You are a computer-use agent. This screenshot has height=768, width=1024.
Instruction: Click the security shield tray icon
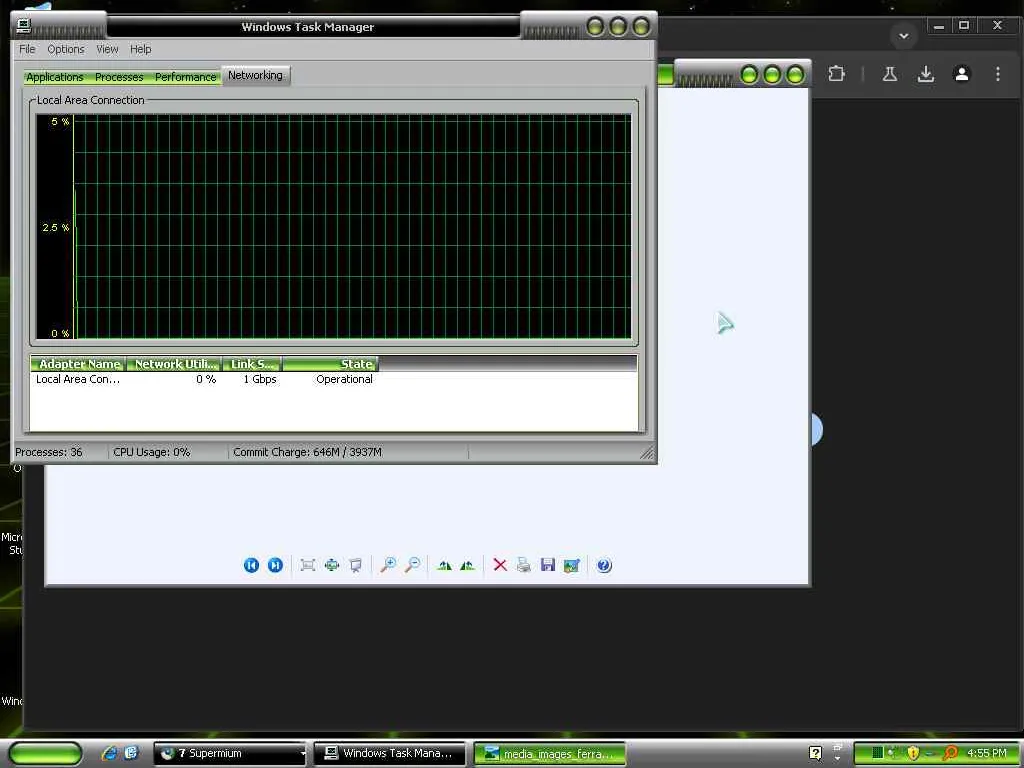(x=913, y=753)
